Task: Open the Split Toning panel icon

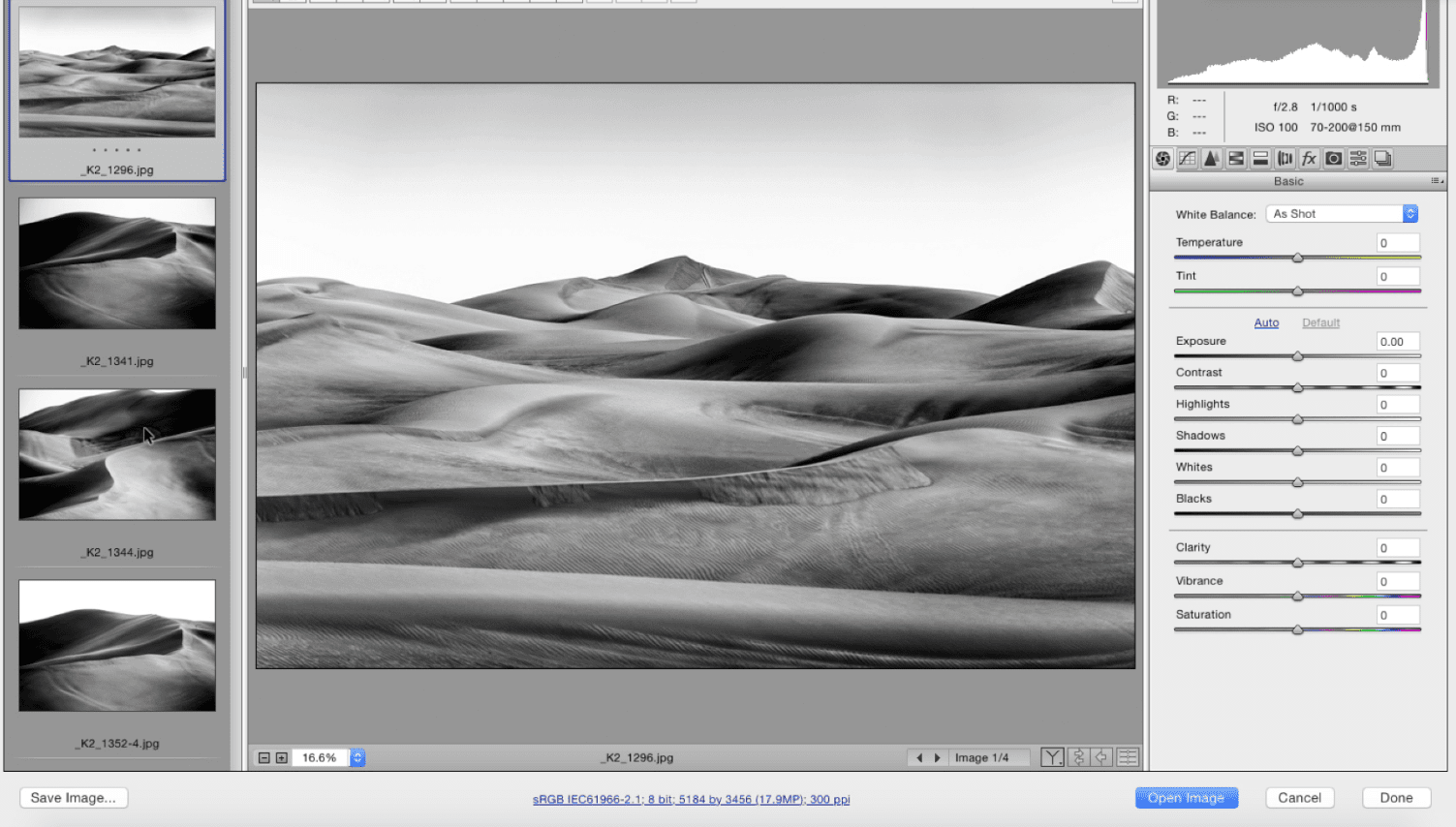Action: pyautogui.click(x=1260, y=159)
